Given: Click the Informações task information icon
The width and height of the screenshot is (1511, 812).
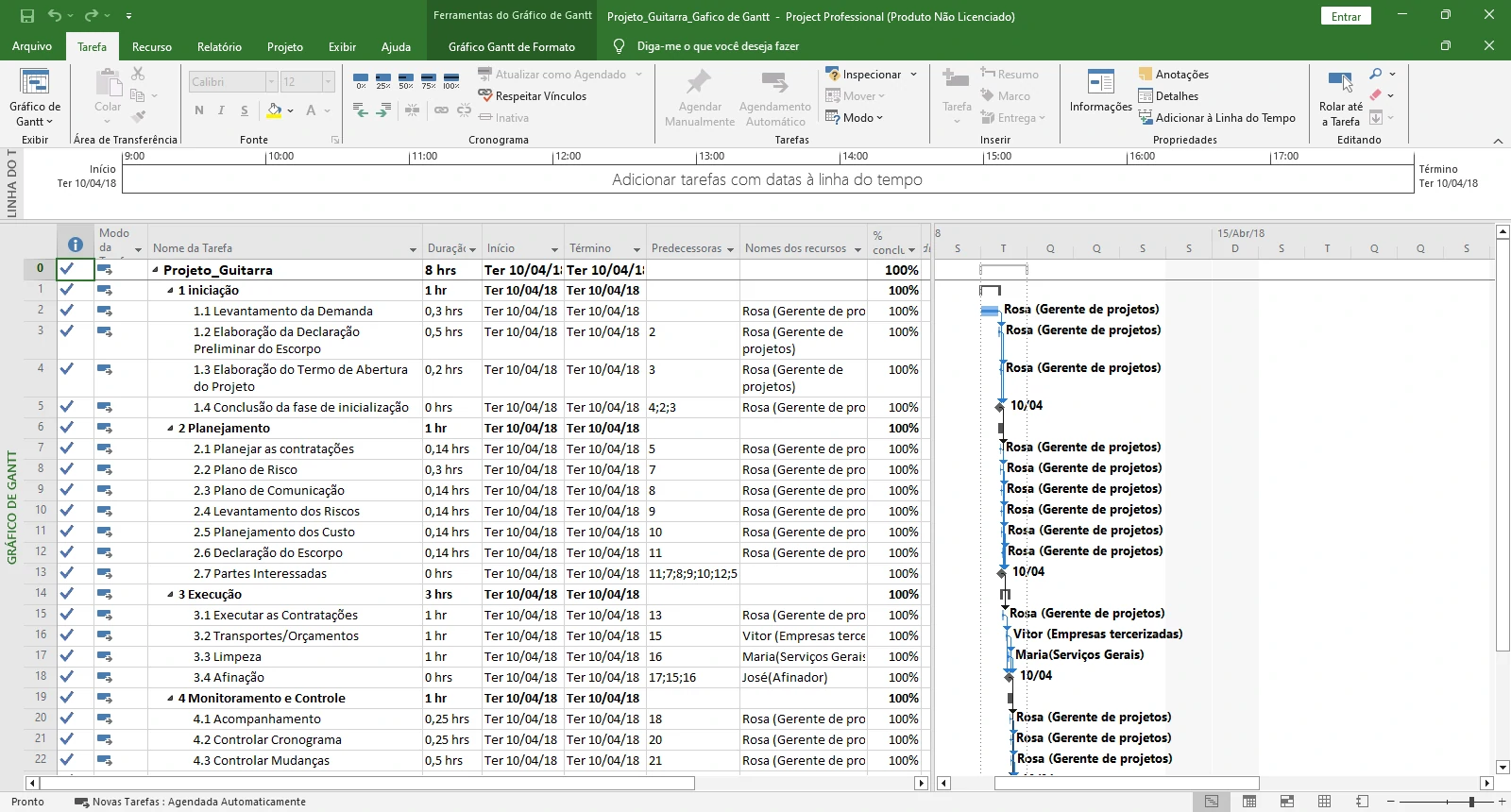Looking at the screenshot, I should click(x=1101, y=83).
